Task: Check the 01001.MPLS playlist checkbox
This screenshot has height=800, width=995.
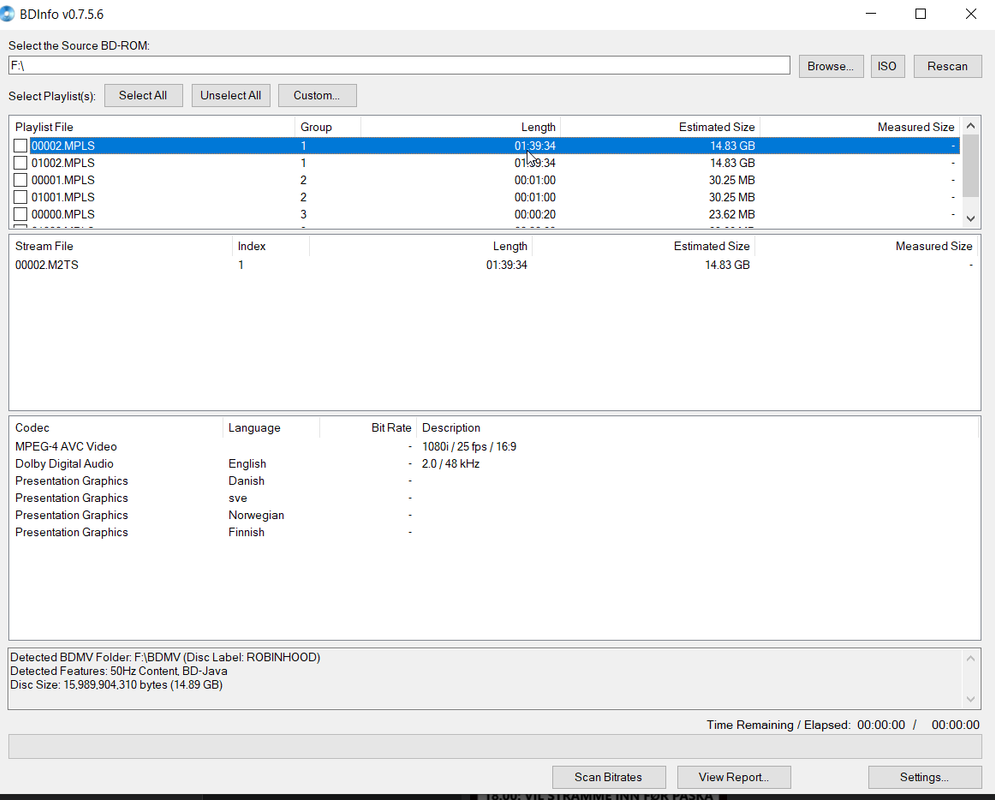Action: [20, 197]
